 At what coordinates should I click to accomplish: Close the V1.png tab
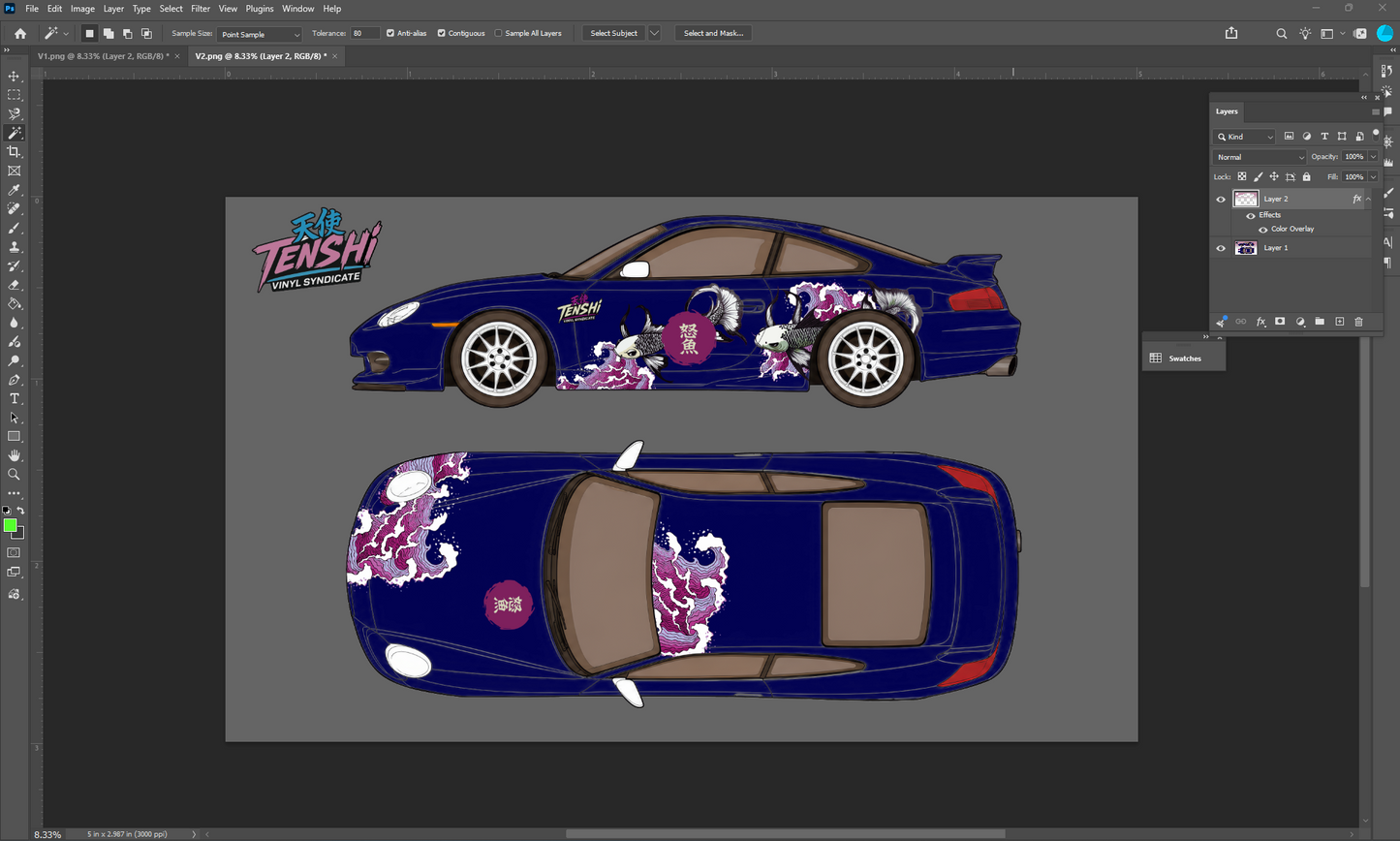(177, 56)
